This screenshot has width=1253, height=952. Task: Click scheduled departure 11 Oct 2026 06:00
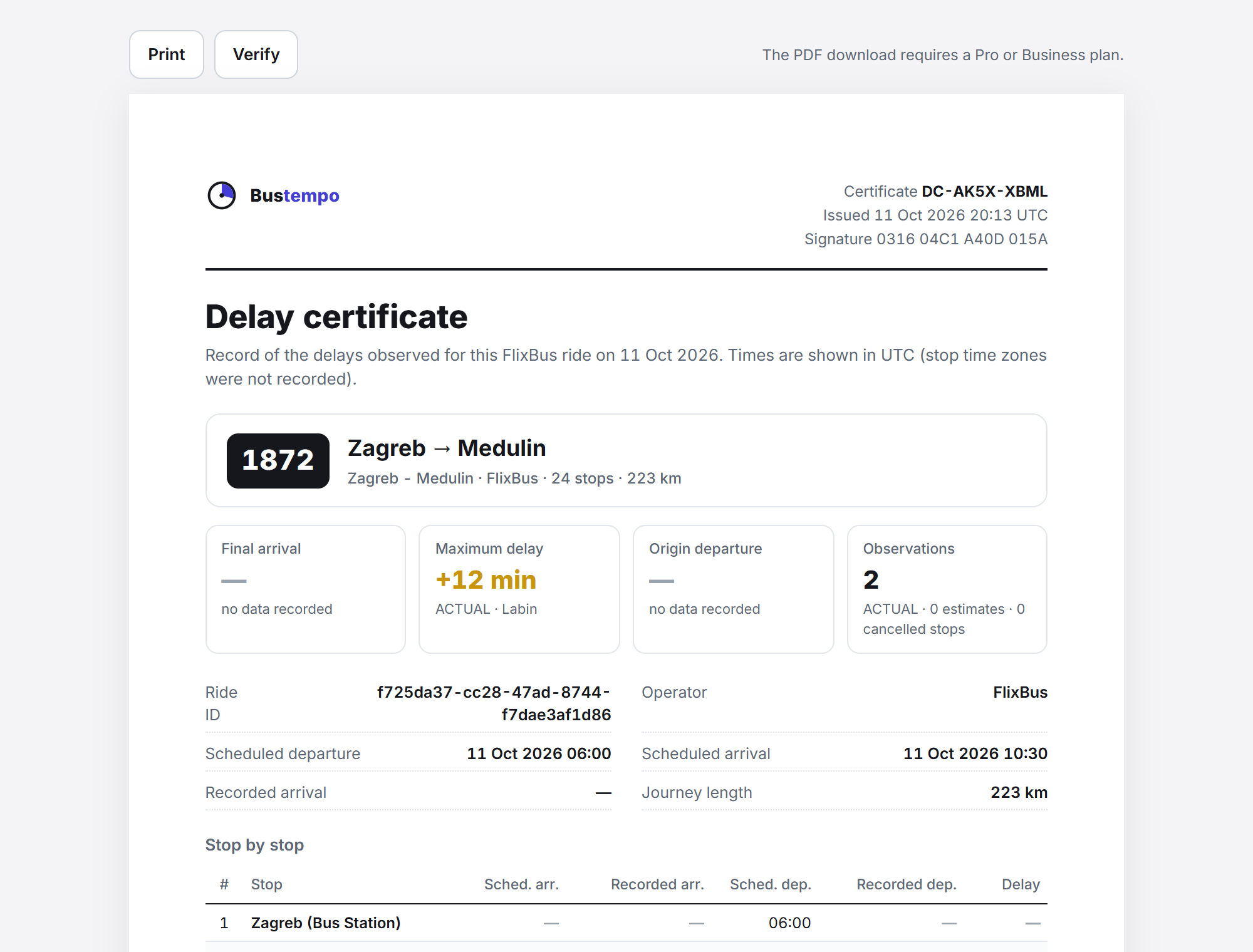(539, 753)
